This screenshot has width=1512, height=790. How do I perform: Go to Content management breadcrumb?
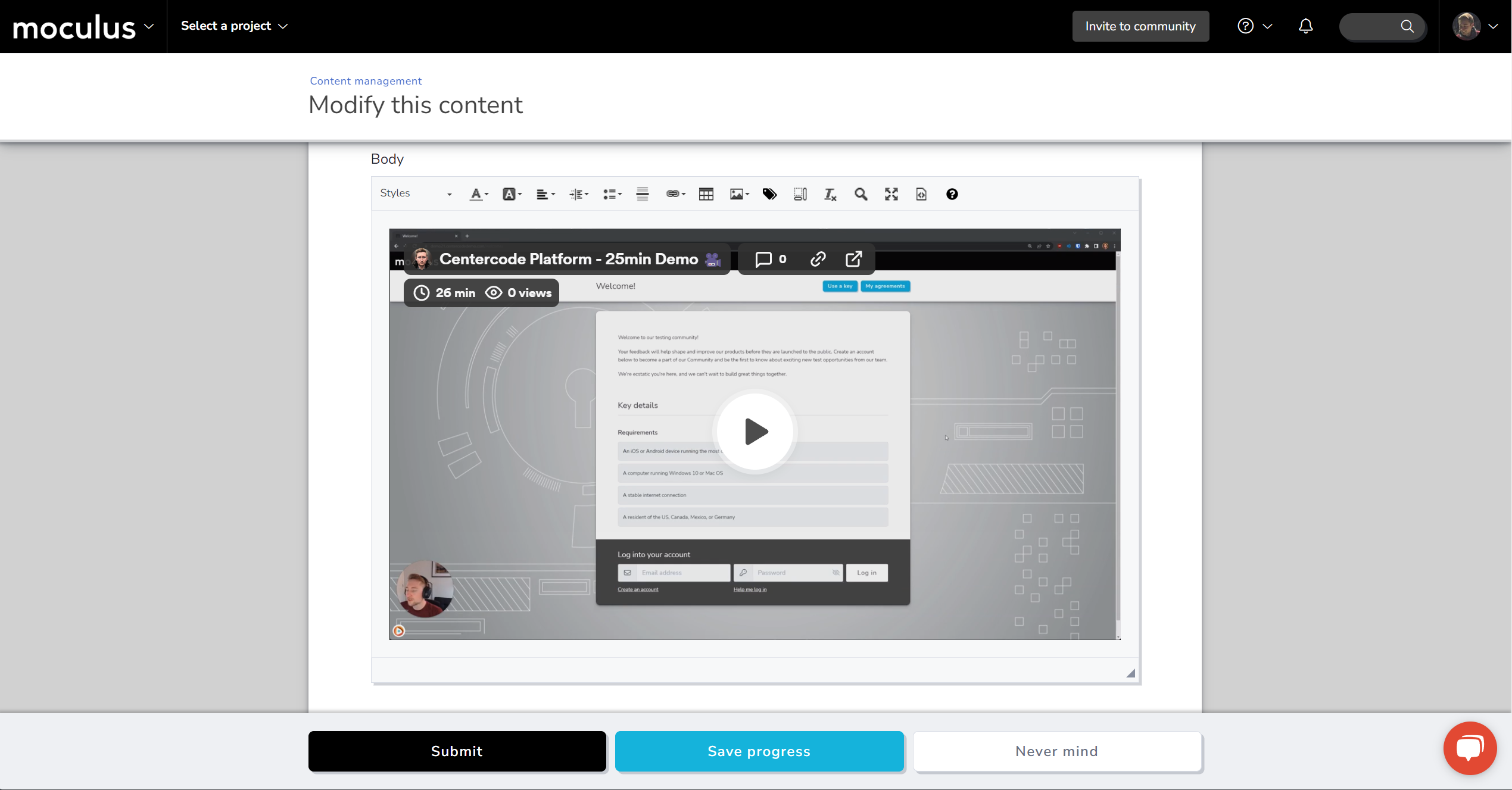coord(366,81)
